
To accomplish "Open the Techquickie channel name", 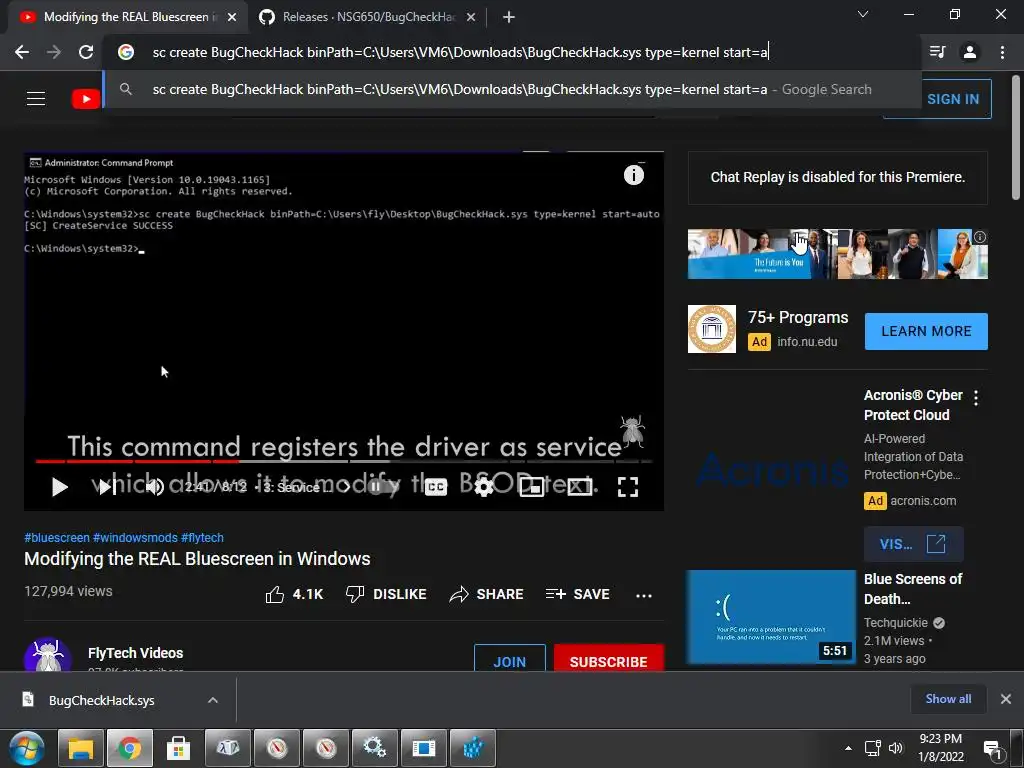I will pyautogui.click(x=895, y=622).
